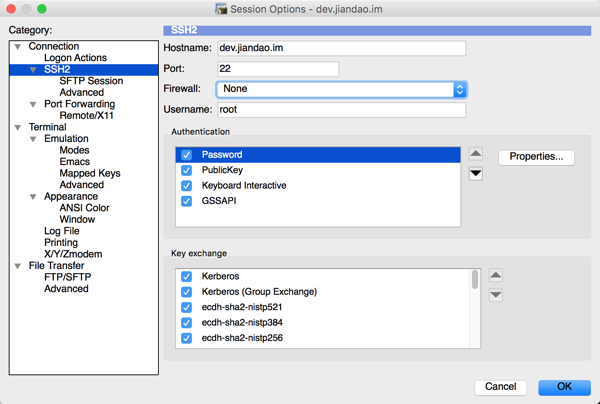
Task: Click the Hostname input field
Action: (x=341, y=48)
